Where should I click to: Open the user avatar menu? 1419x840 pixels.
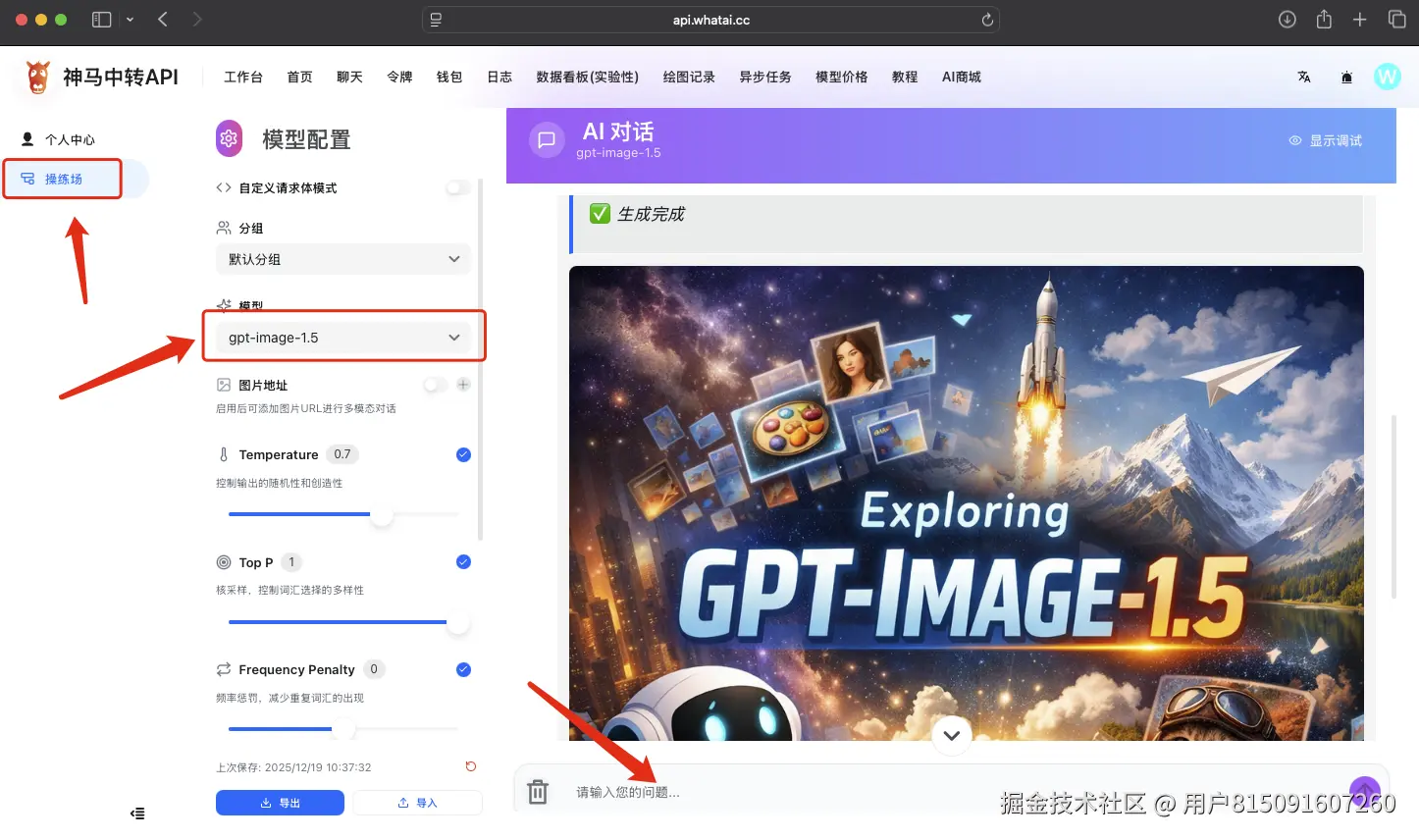1388,76
